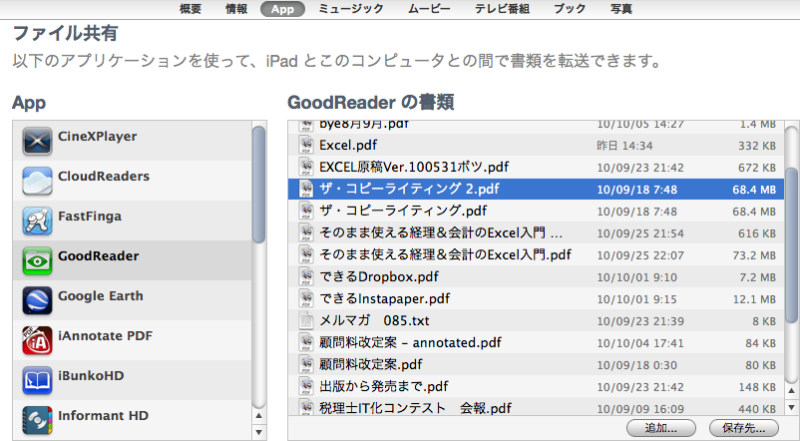The width and height of the screenshot is (800, 441).
Task: Select file name できるInstapaper.pdf
Action: (x=385, y=299)
